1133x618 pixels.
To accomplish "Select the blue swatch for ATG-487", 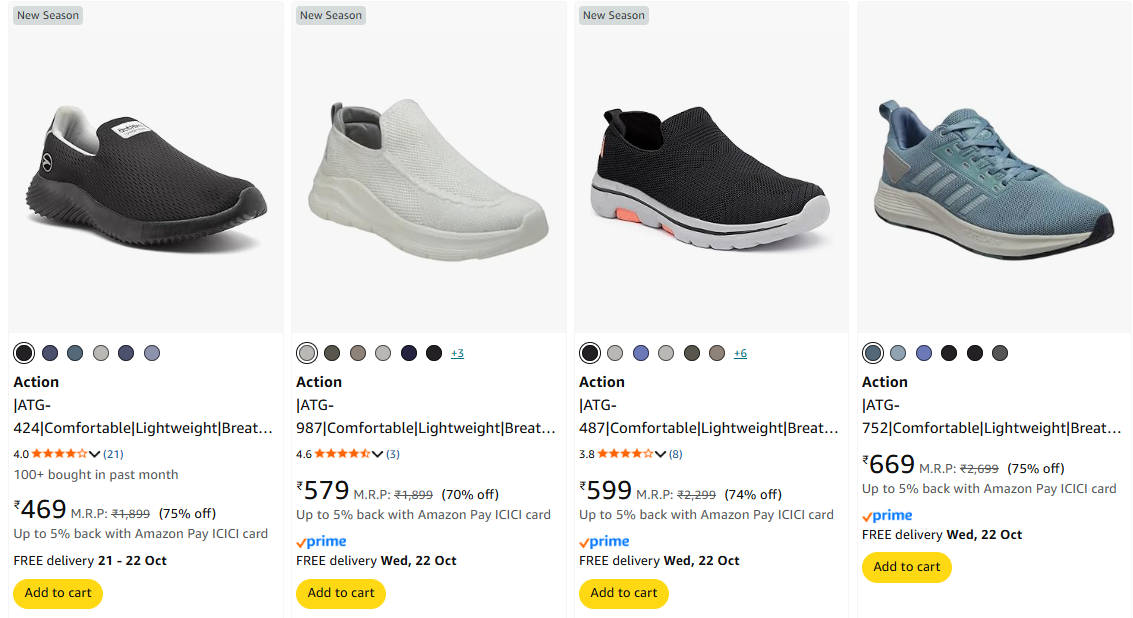I will click(641, 353).
